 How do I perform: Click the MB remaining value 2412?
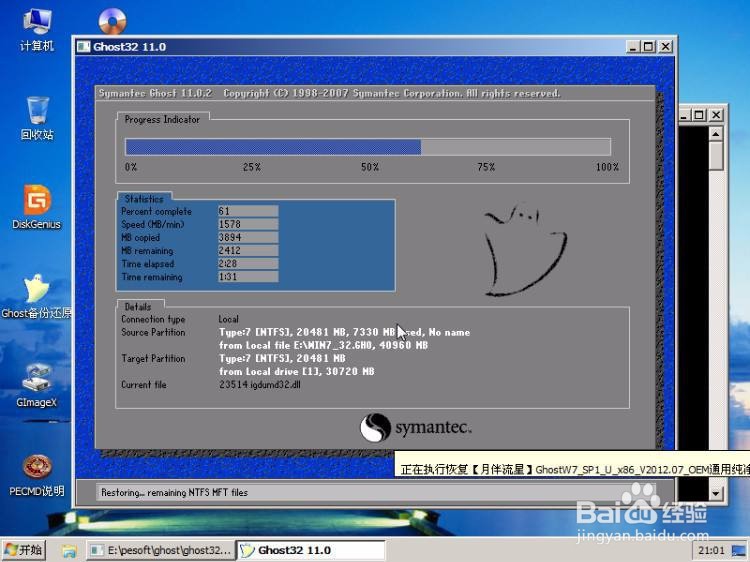pos(248,250)
